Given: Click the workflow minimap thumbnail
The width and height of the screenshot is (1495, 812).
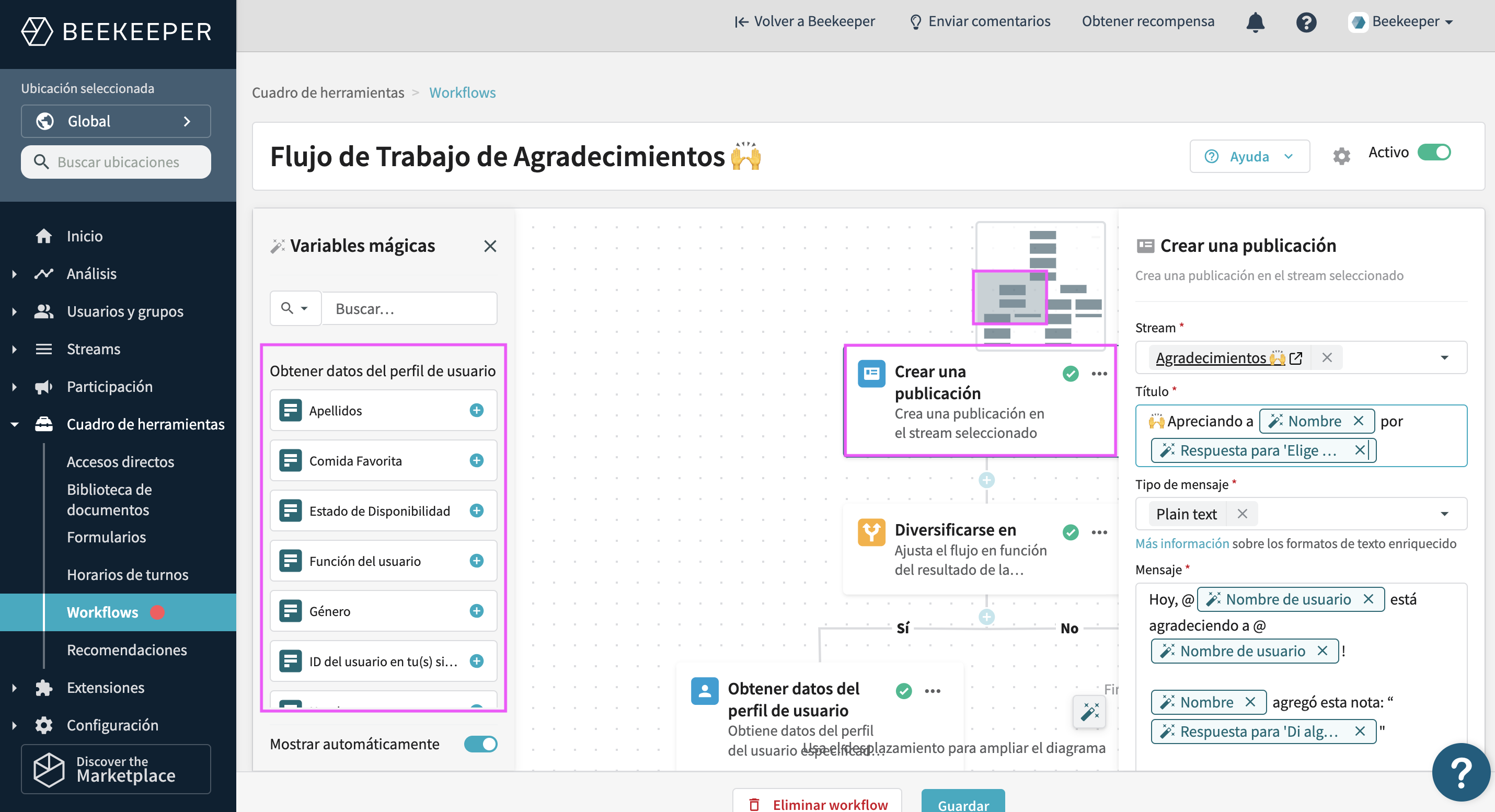Looking at the screenshot, I should 1040,285.
